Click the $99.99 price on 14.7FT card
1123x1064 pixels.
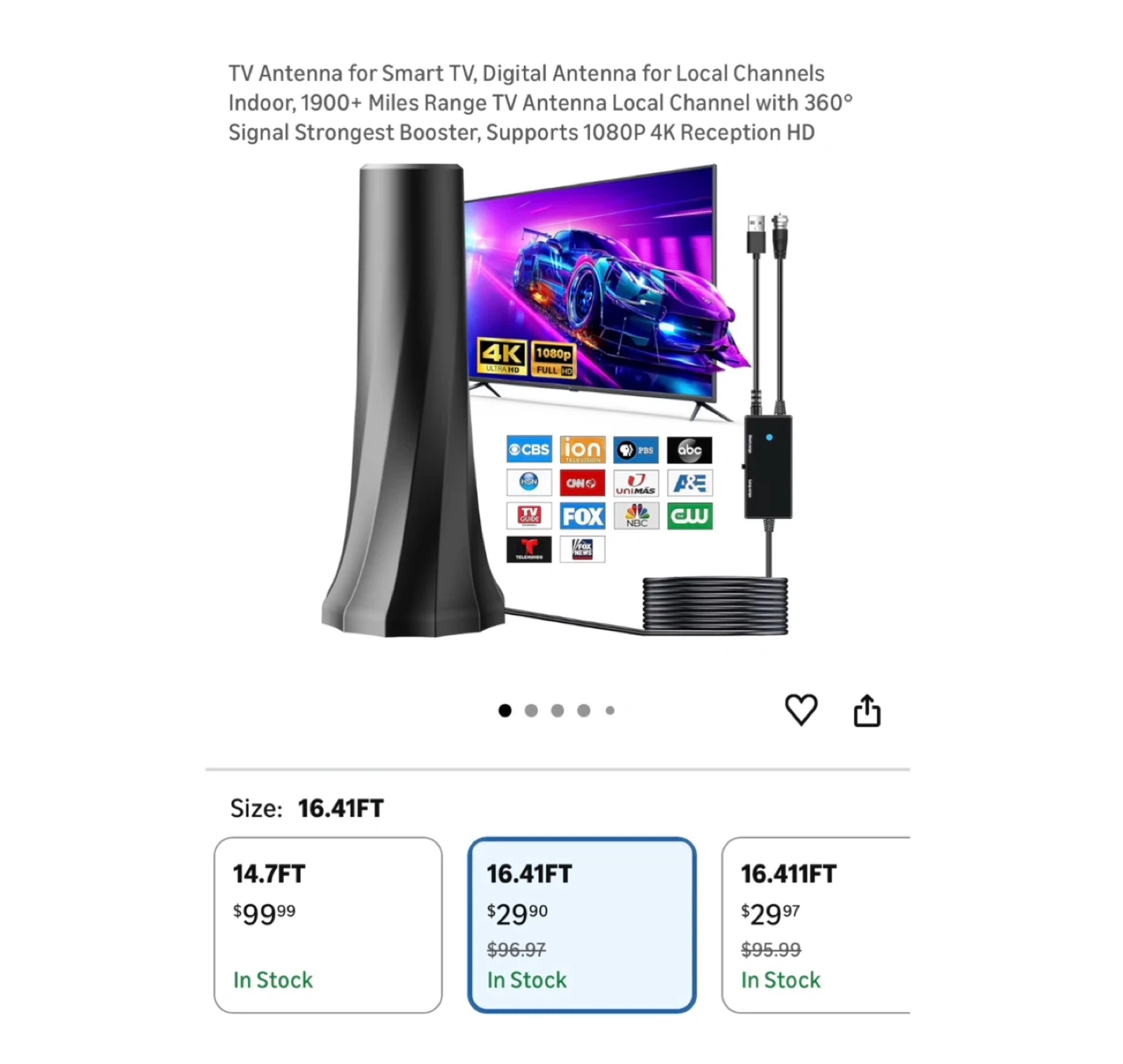tap(264, 913)
